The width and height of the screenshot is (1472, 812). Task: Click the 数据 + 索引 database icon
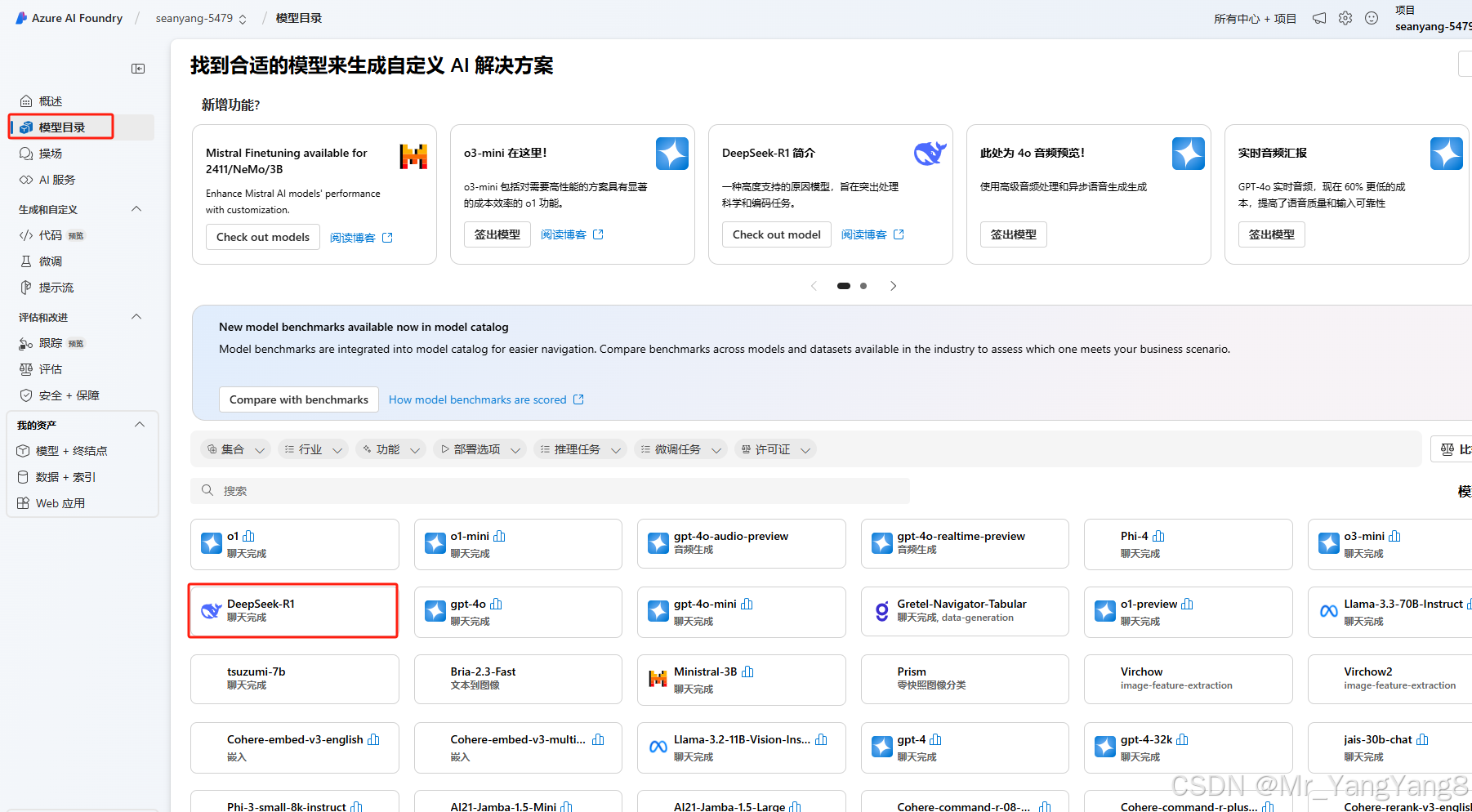23,477
